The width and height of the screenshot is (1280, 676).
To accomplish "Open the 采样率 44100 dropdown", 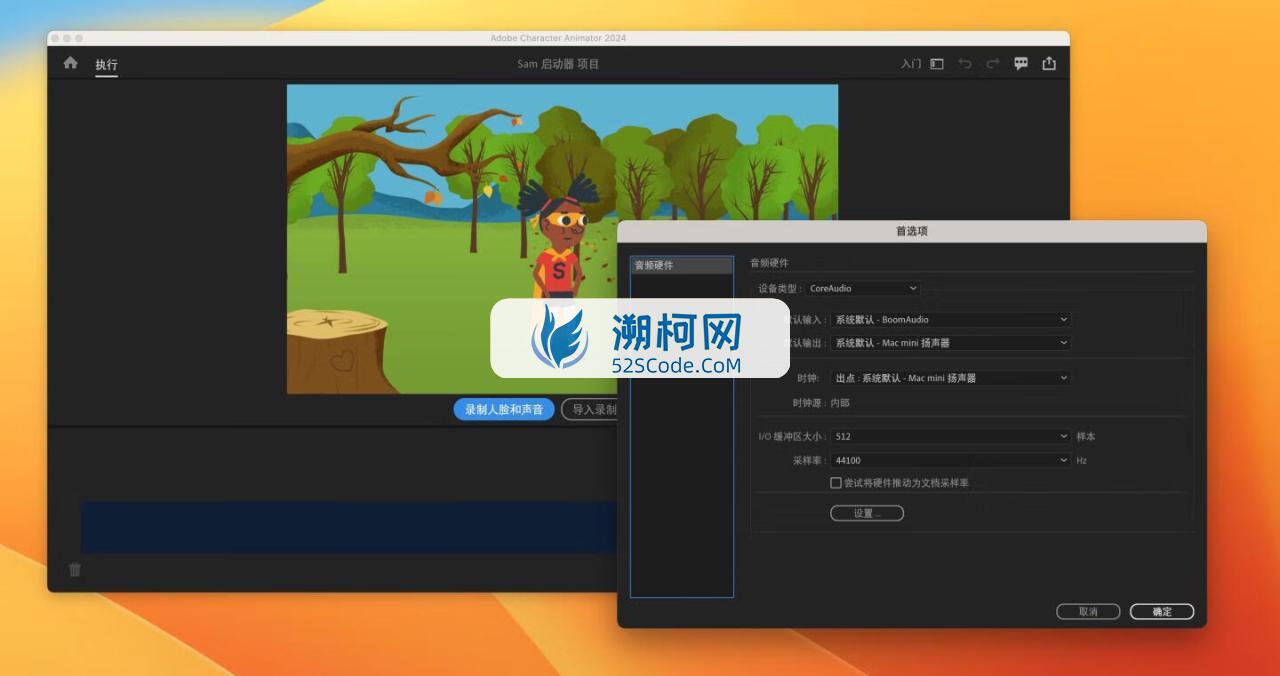I will point(951,461).
